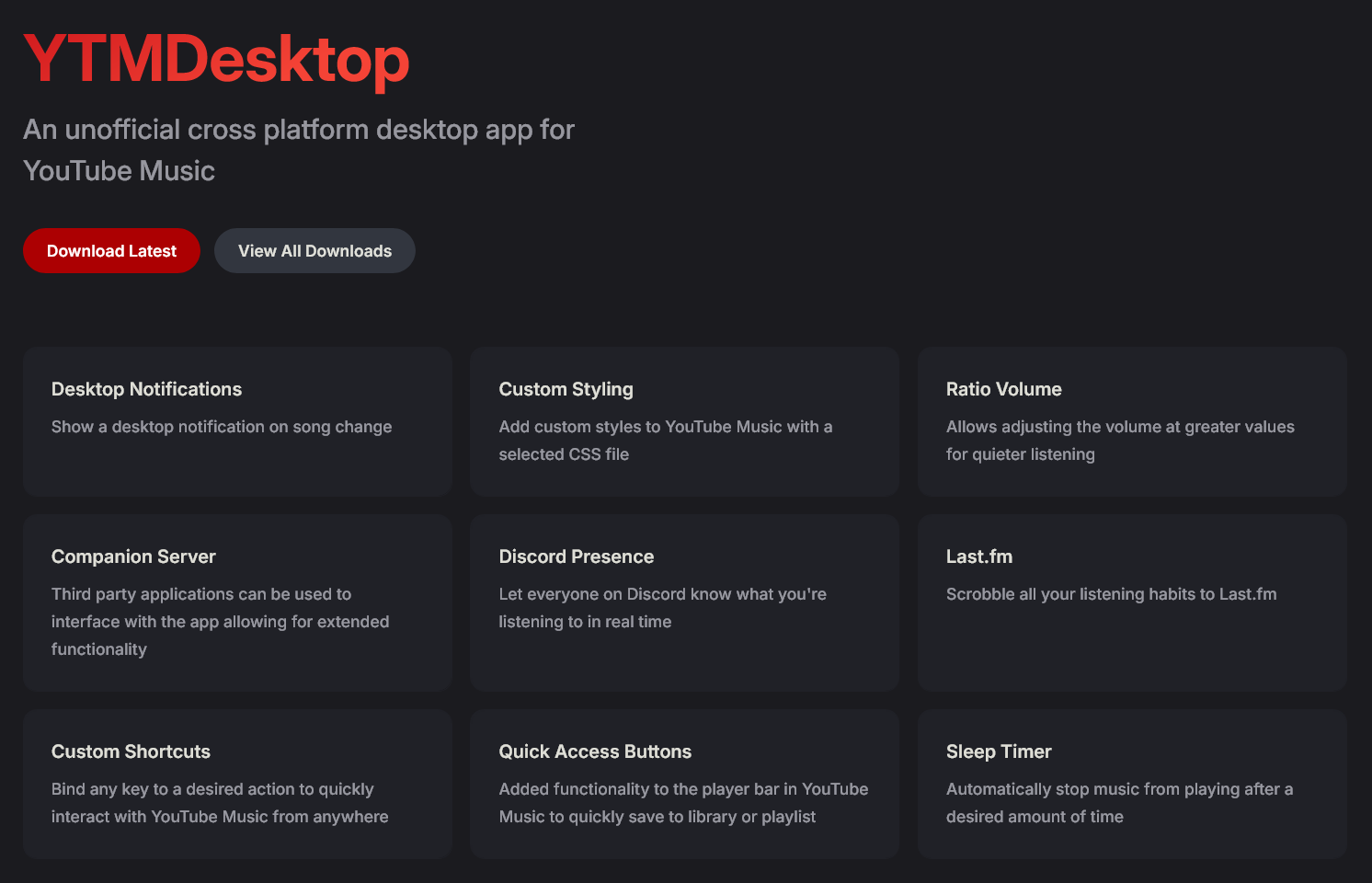The image size is (1372, 883).
Task: Select the "Custom Shortcuts" card title
Action: tap(131, 751)
